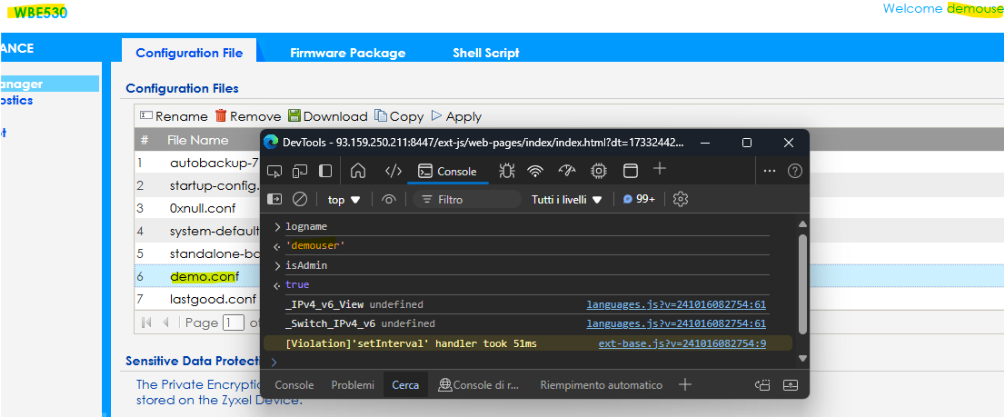Open the Performance gauge icon panel

(567, 171)
